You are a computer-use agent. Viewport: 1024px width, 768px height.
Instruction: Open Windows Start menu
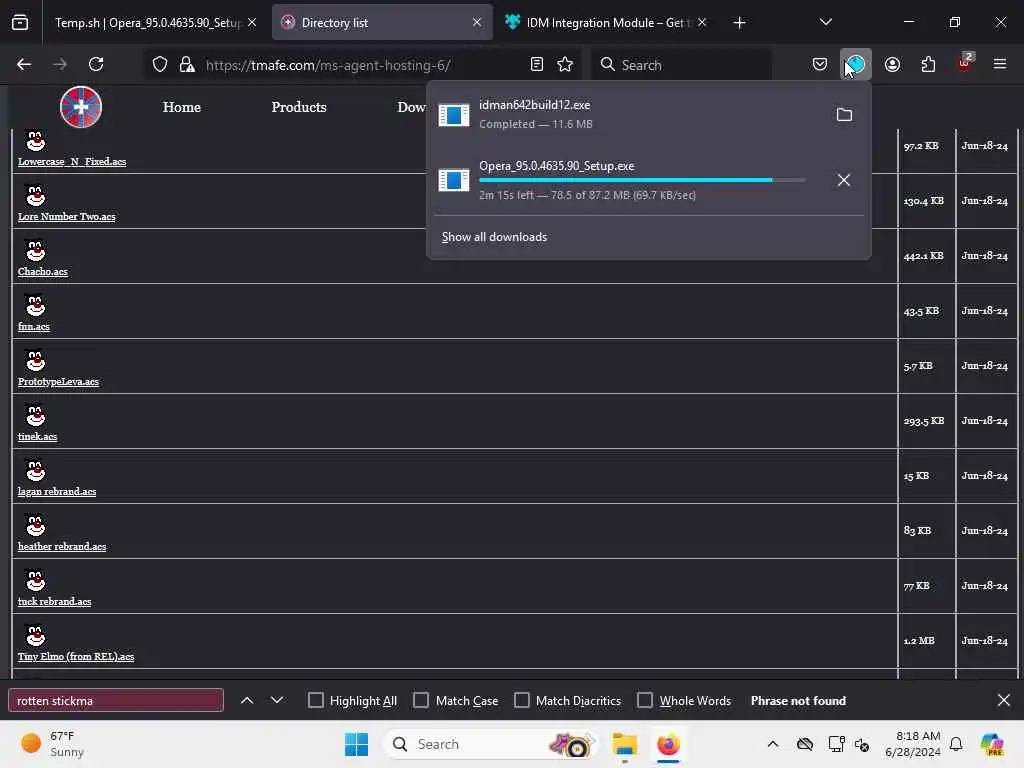coord(357,744)
